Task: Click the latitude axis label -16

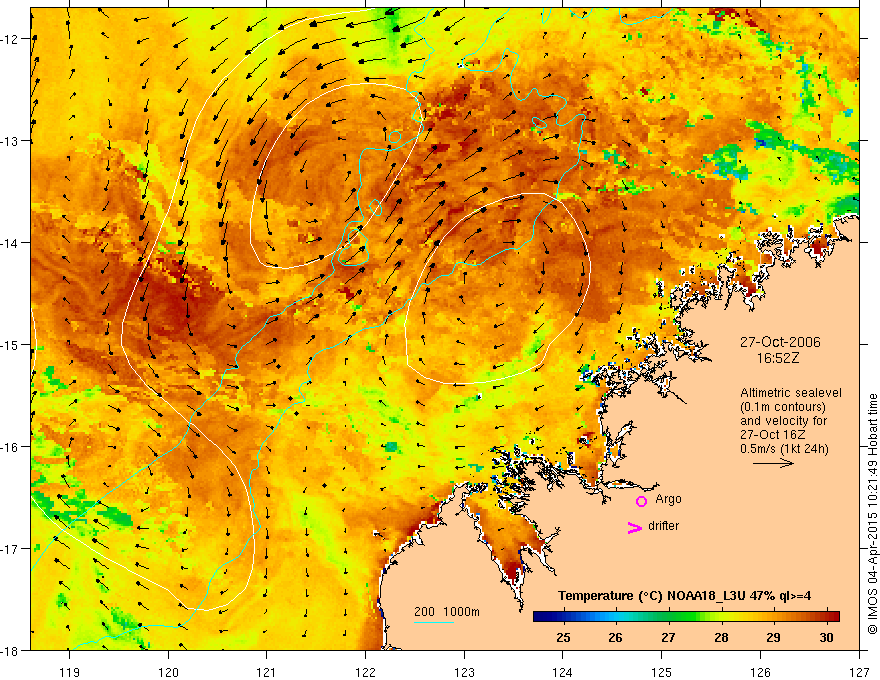Action: [10, 447]
